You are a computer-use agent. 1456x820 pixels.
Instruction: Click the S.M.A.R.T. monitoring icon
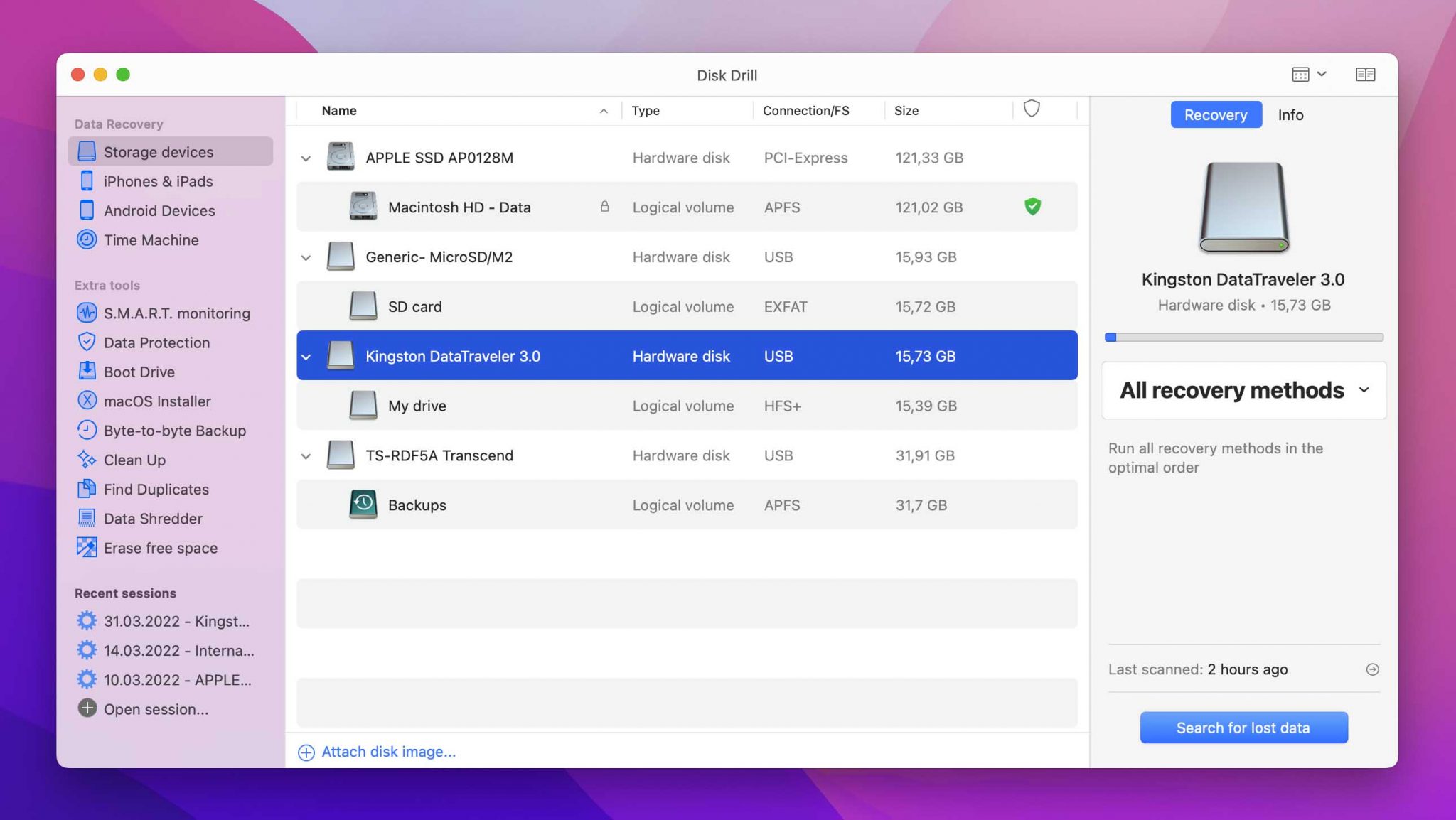click(86, 313)
